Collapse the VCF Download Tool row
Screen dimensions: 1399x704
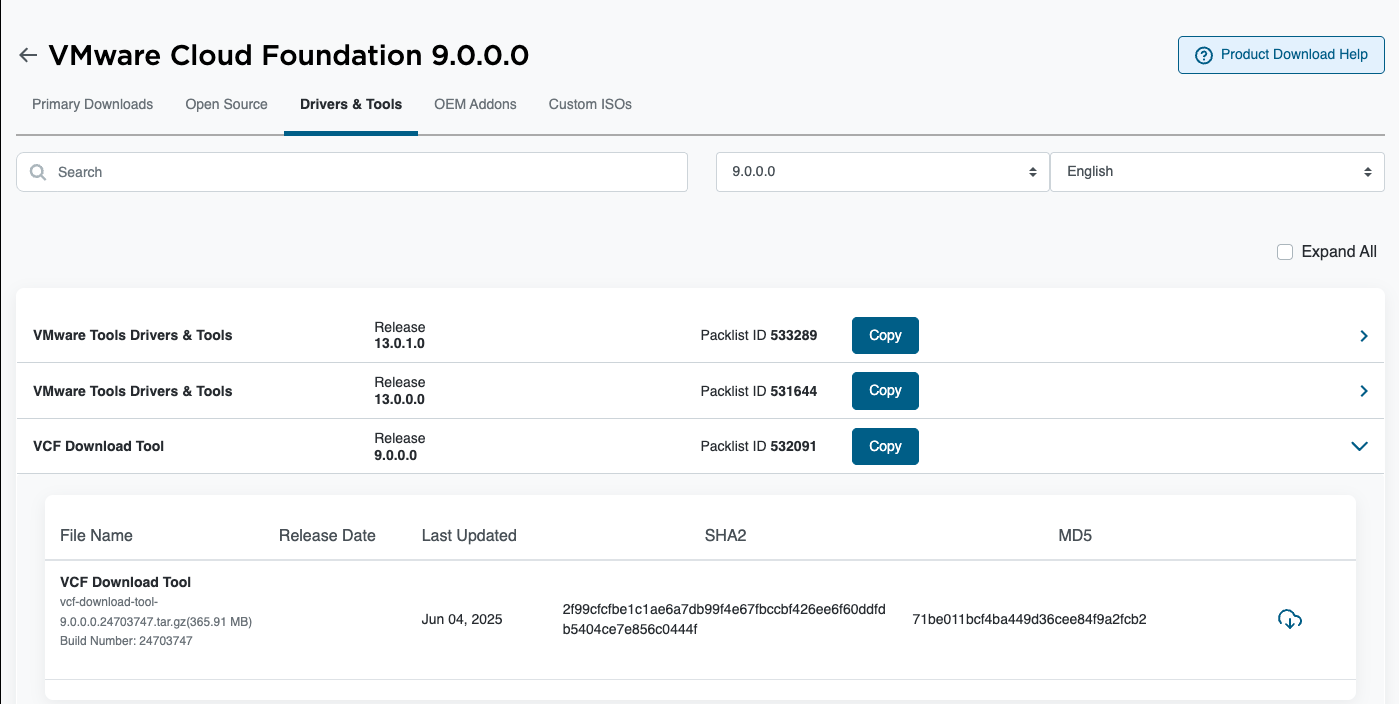tap(1359, 446)
